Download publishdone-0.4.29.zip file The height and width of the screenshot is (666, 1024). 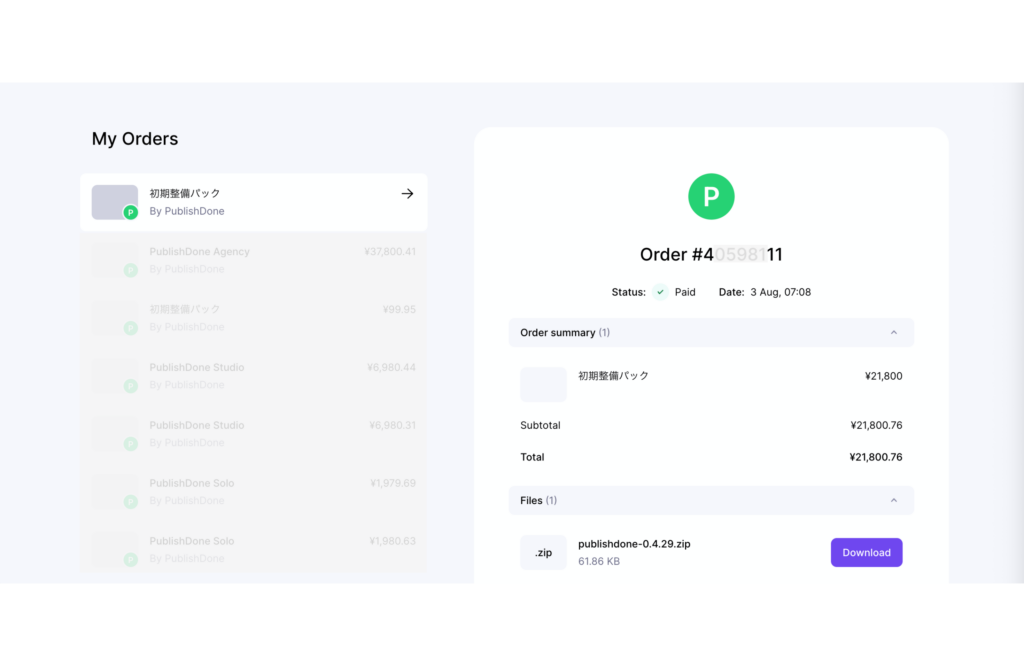pos(866,552)
